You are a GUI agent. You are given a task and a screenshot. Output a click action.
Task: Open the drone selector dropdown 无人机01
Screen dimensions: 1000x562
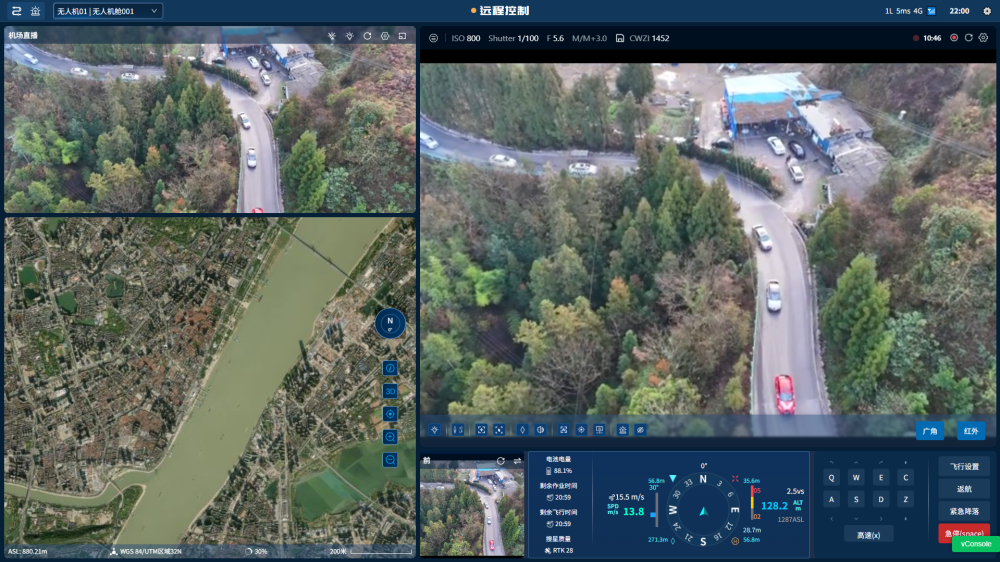pyautogui.click(x=108, y=11)
